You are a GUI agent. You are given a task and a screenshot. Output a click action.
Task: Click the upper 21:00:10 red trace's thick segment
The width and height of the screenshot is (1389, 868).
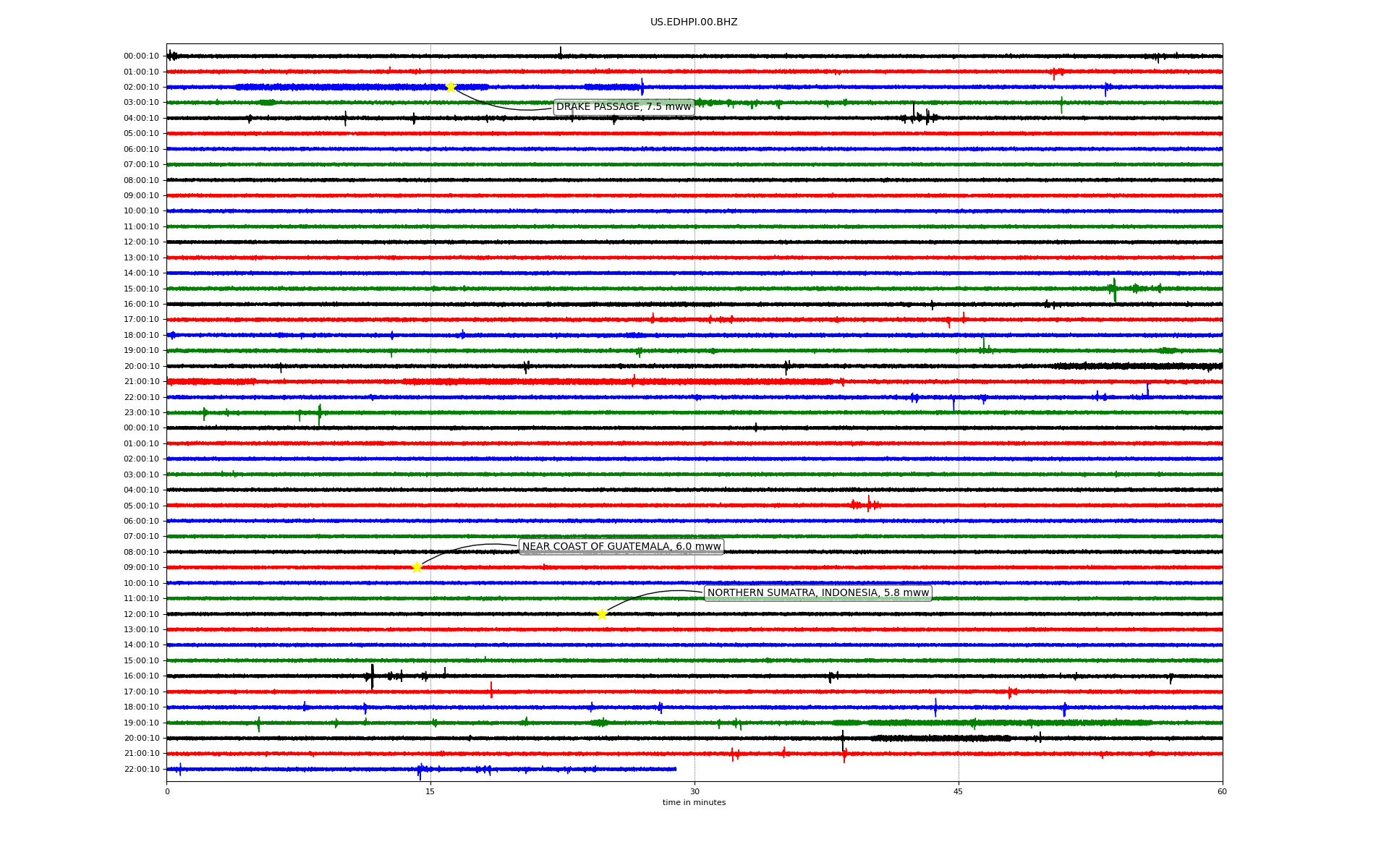point(619,381)
